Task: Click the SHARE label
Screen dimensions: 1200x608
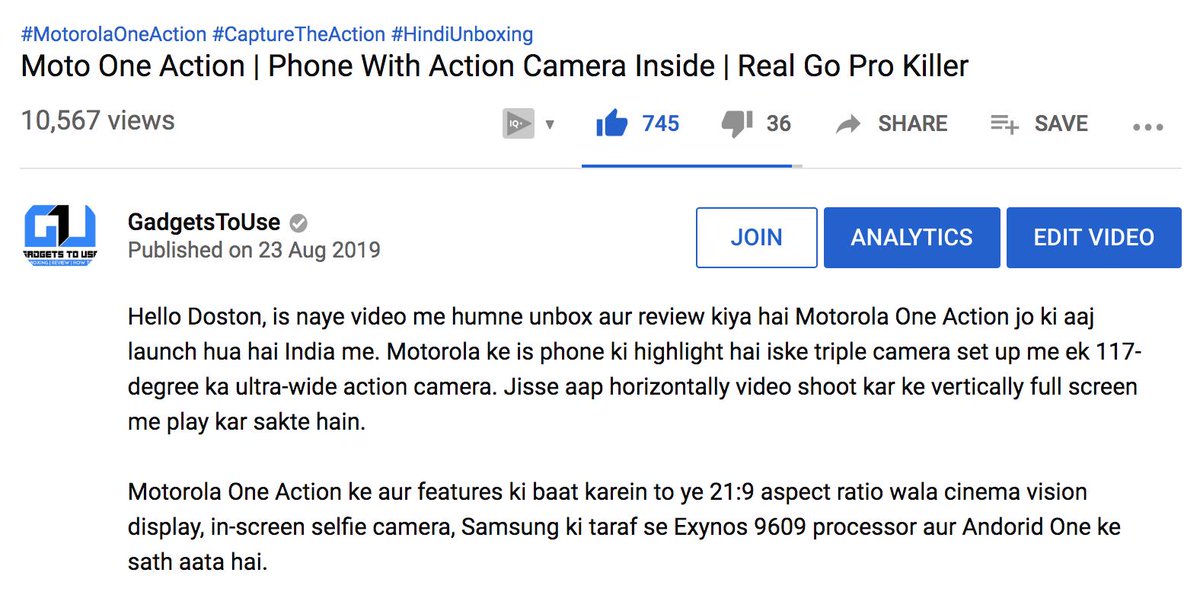Action: coord(913,124)
